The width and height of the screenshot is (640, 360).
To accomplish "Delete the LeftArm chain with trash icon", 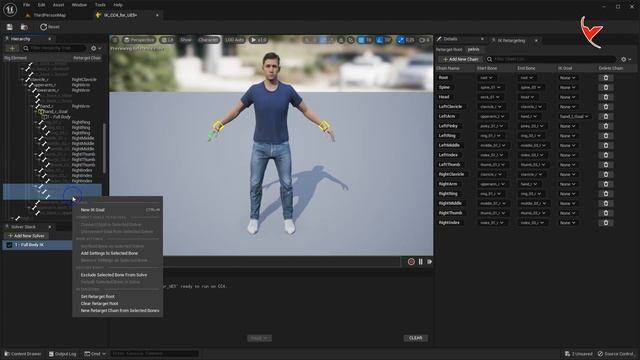I will (x=606, y=116).
